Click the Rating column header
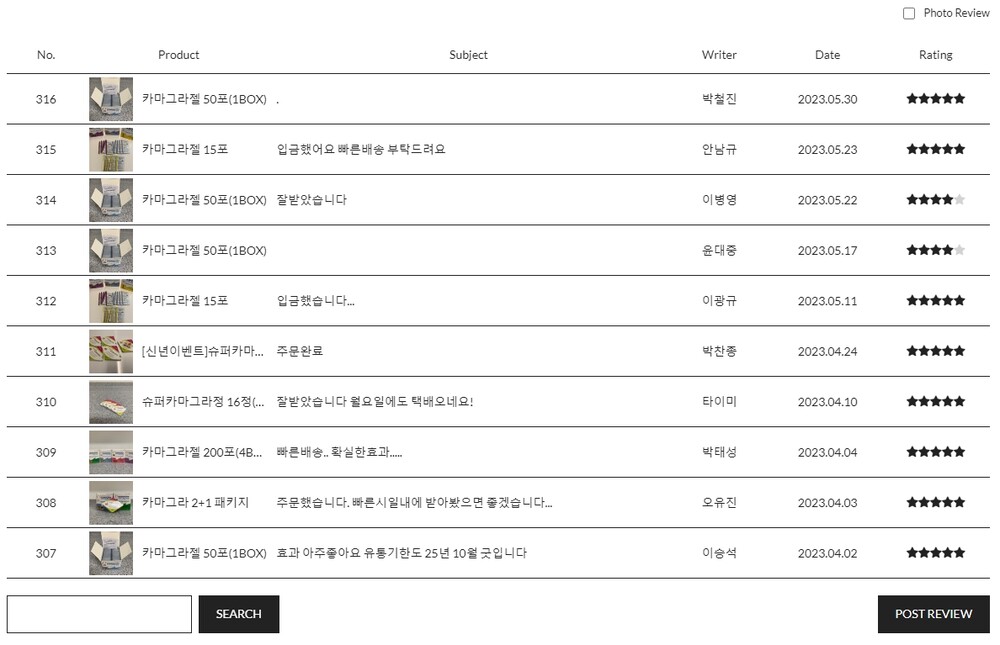Screen dimensions: 1000x645 point(936,55)
